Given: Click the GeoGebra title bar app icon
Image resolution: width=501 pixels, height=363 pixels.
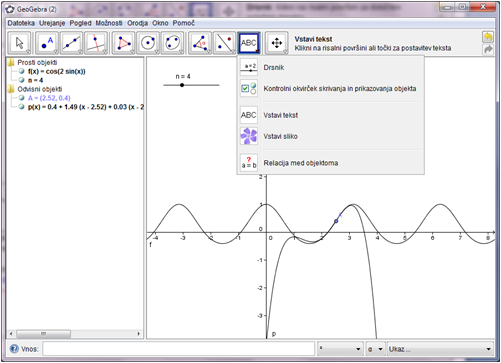Looking at the screenshot, I should pos(10,9).
